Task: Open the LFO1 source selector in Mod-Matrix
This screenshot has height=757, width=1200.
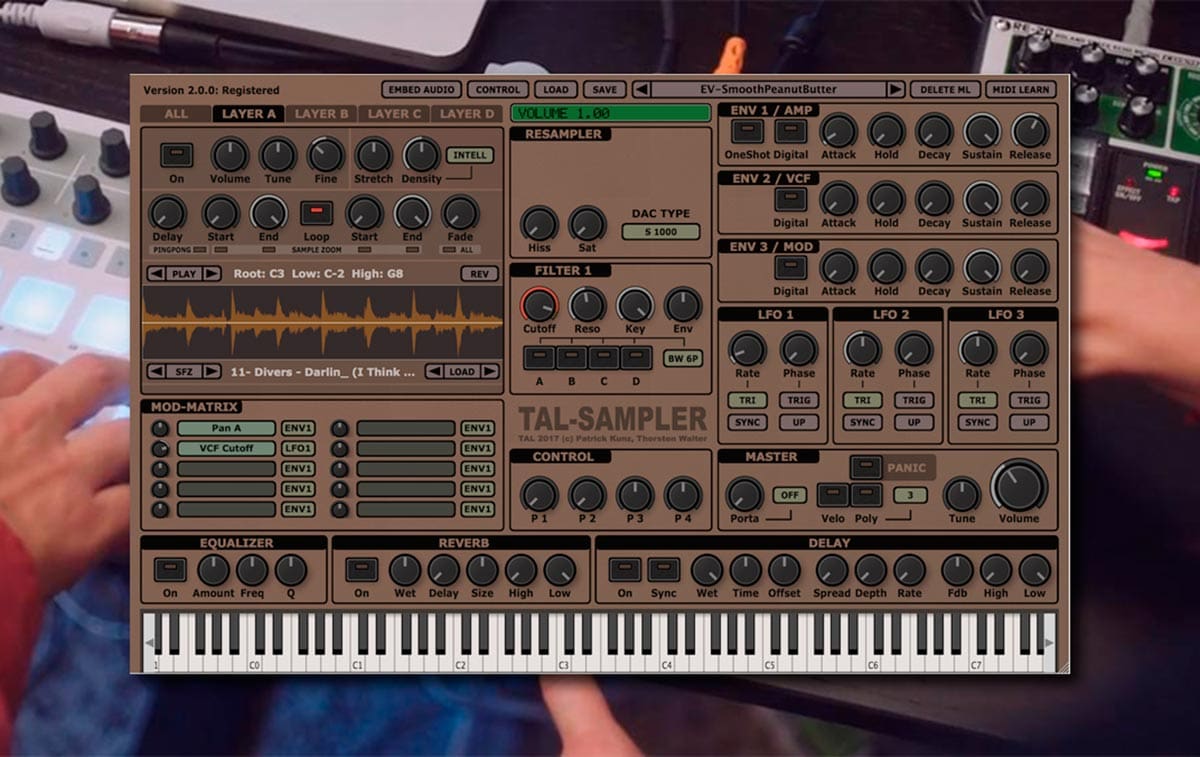Action: pyautogui.click(x=298, y=449)
